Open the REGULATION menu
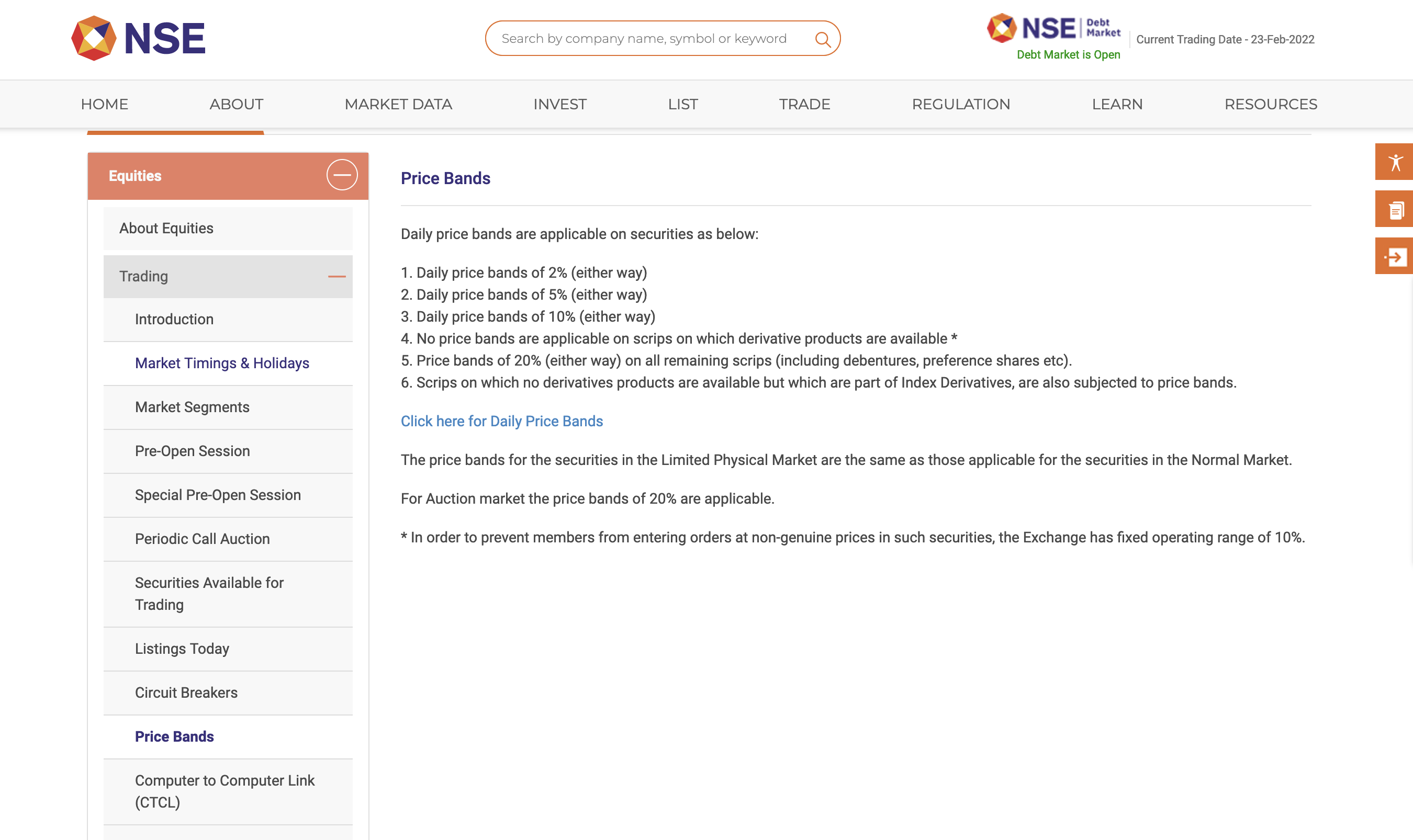 tap(960, 104)
